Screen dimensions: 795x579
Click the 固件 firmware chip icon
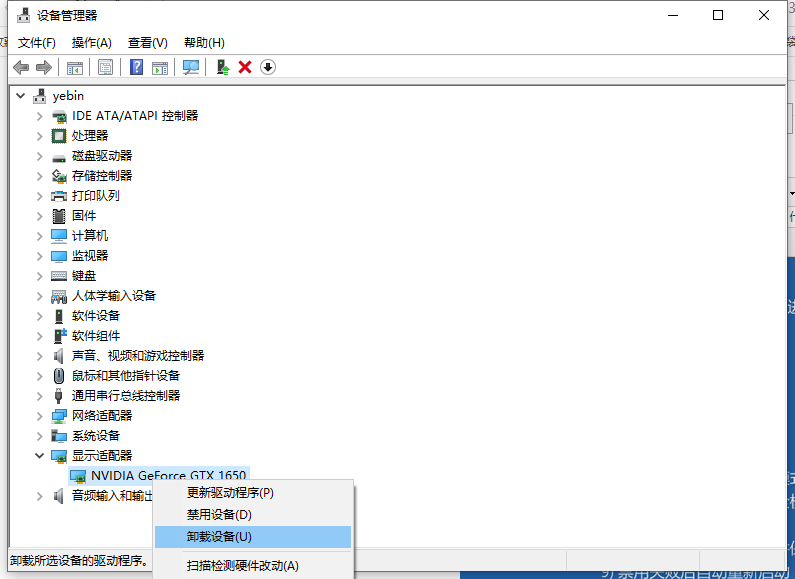[59, 216]
